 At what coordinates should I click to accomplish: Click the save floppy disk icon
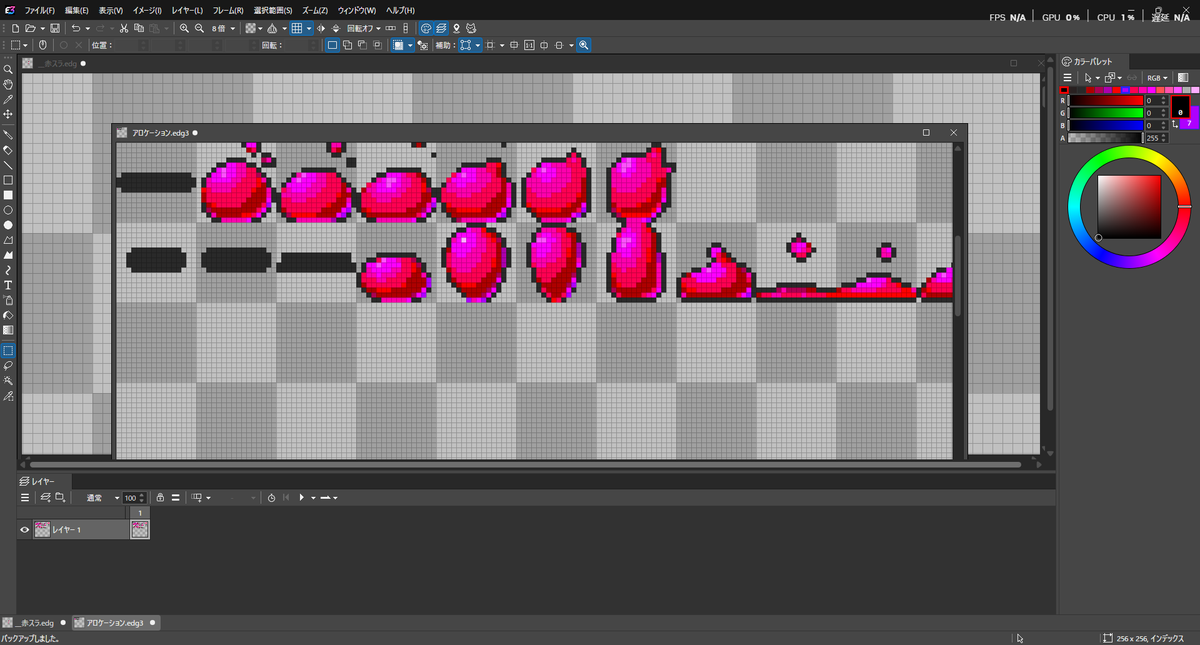pyautogui.click(x=54, y=28)
